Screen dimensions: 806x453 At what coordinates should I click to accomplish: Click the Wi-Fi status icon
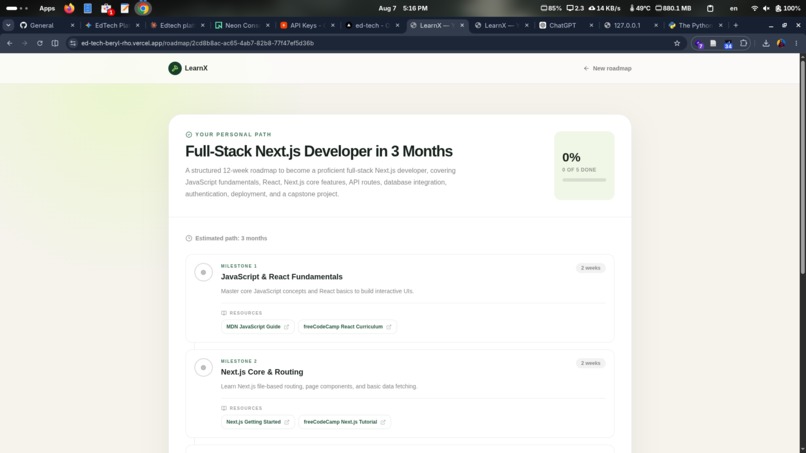(x=755, y=8)
